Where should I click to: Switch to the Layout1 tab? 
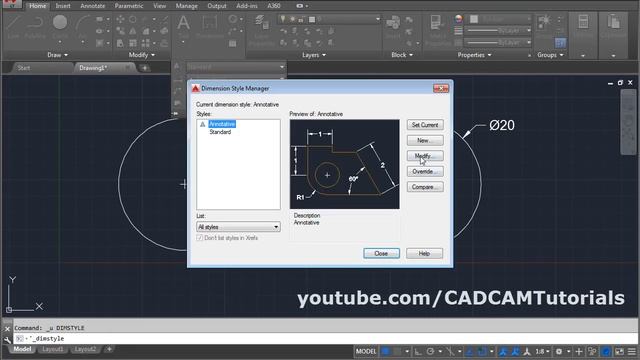(x=53, y=349)
